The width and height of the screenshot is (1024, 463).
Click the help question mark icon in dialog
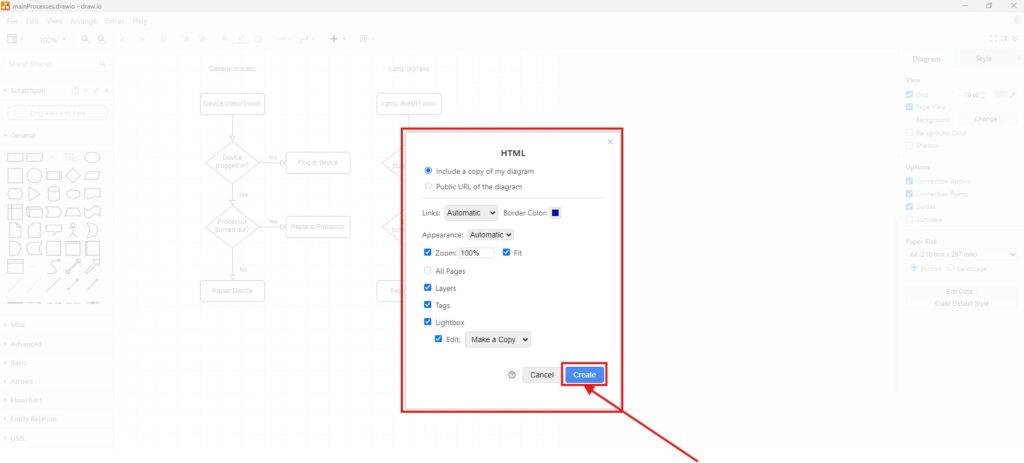512,375
